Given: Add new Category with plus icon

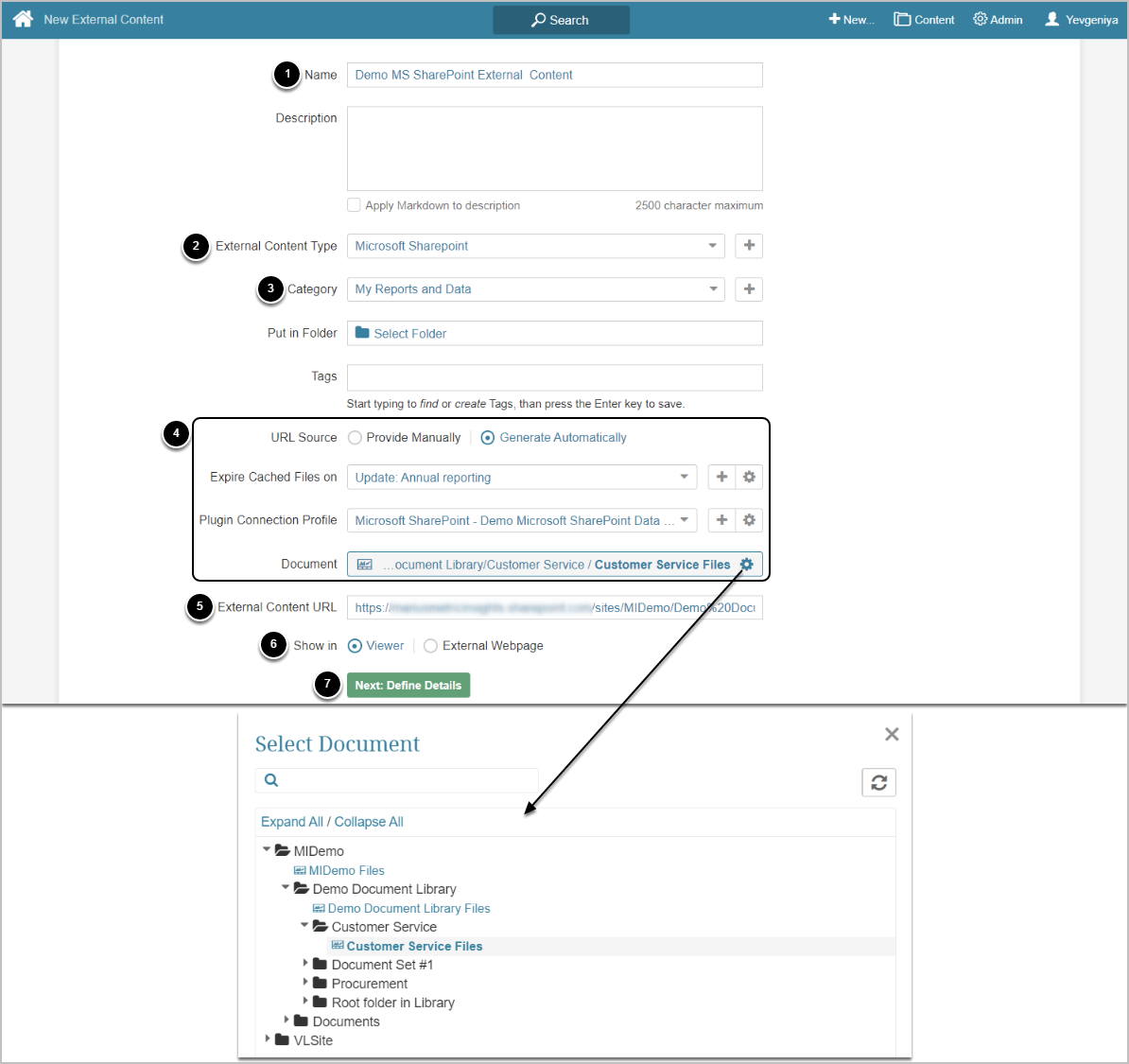Looking at the screenshot, I should 749,289.
